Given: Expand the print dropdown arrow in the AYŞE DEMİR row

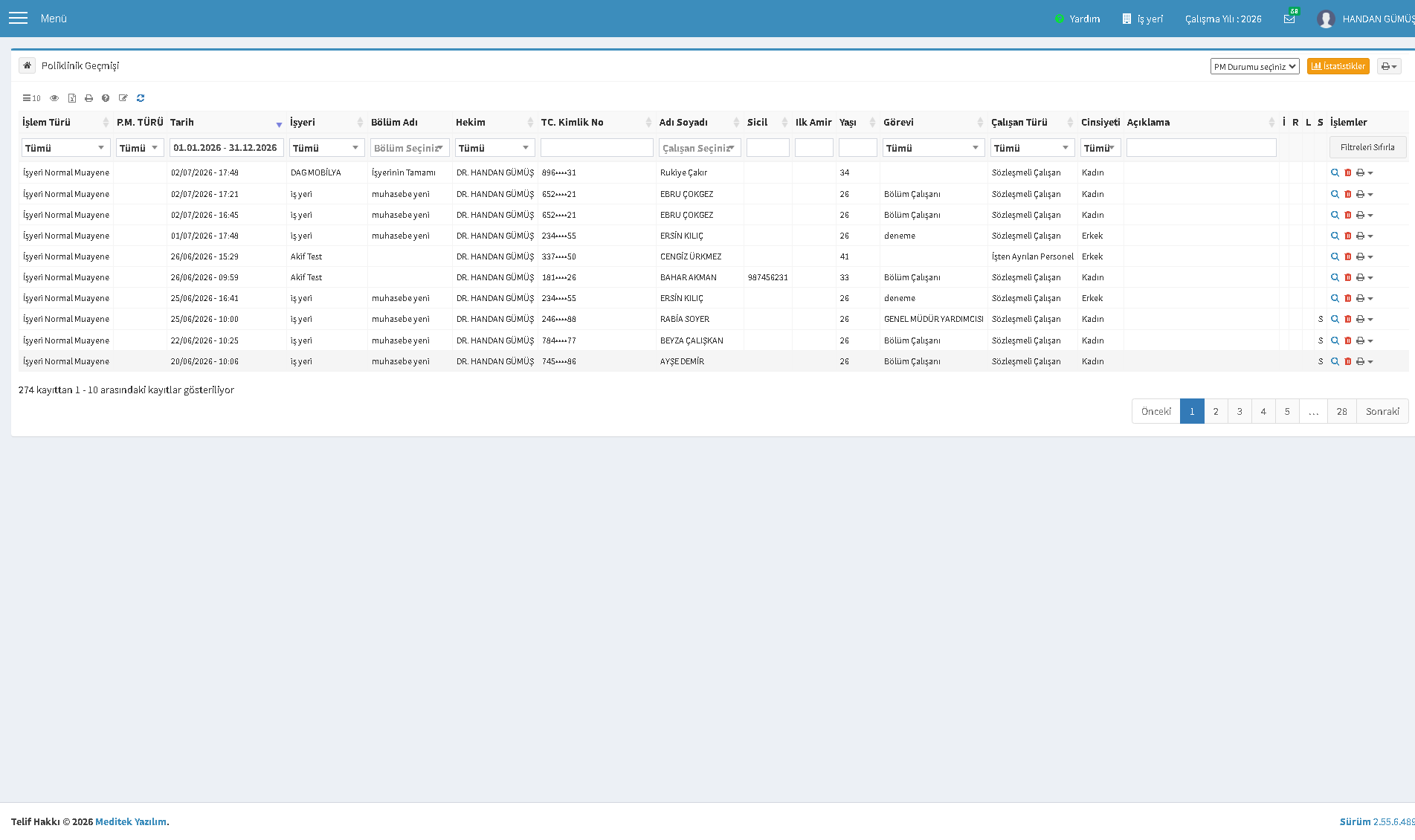Looking at the screenshot, I should (1370, 361).
